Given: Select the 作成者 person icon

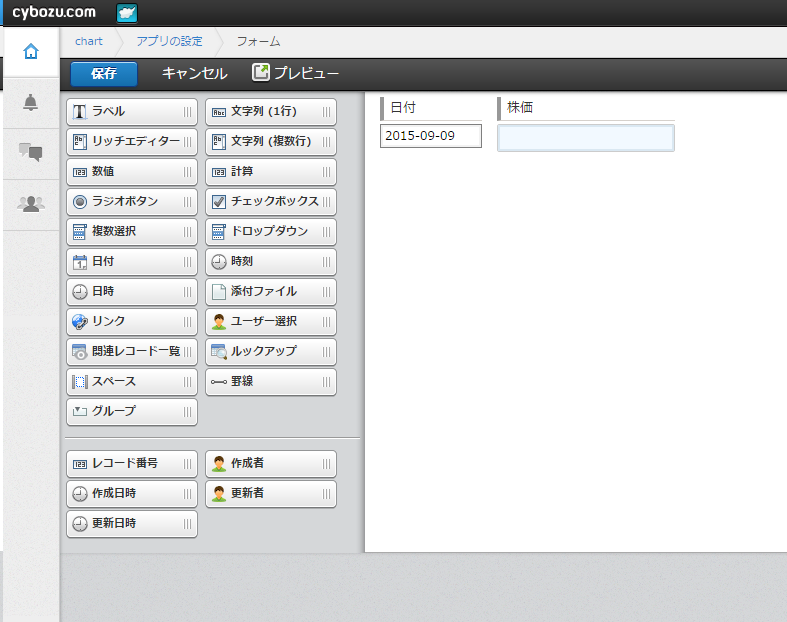Looking at the screenshot, I should pos(219,464).
